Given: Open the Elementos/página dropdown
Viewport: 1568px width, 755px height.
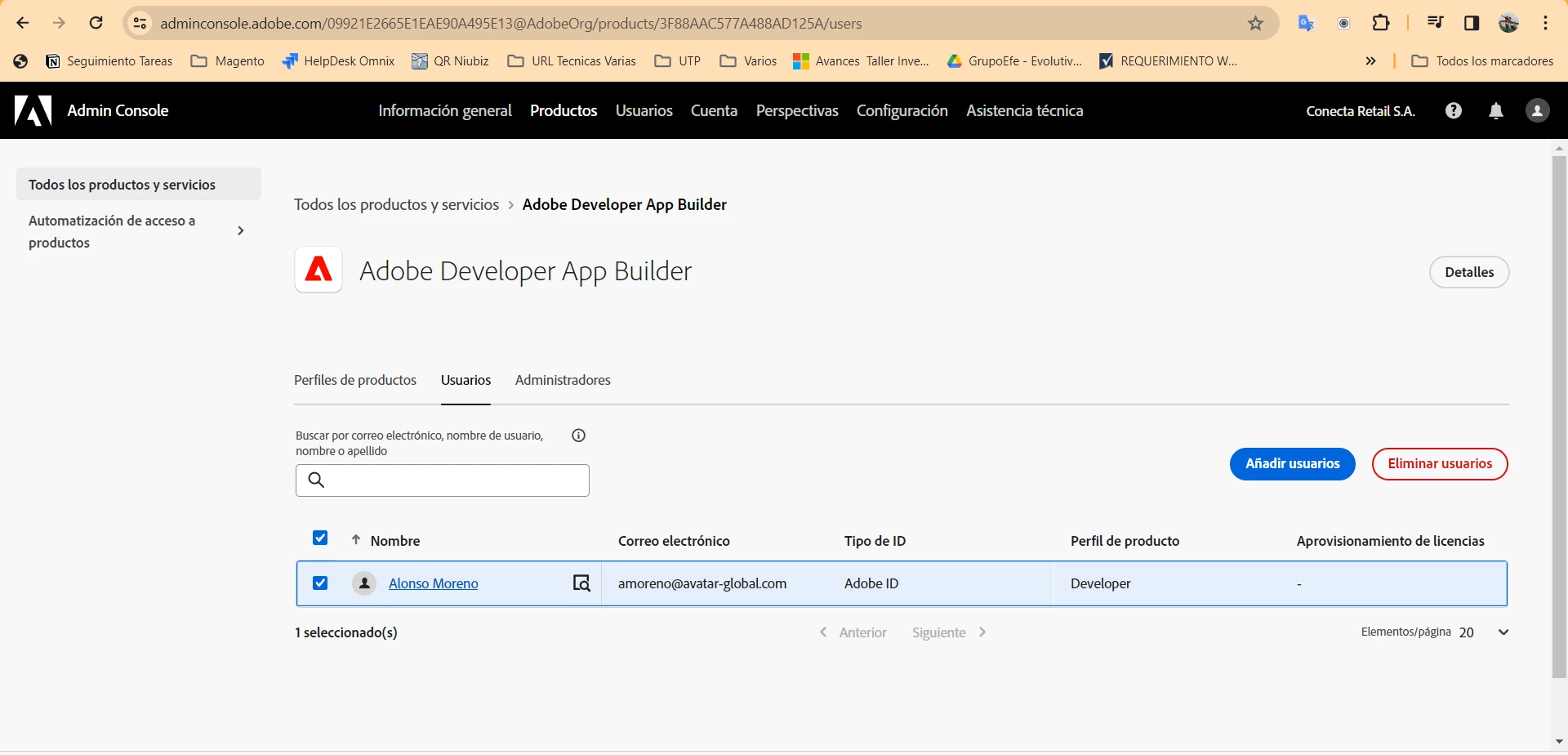Looking at the screenshot, I should pyautogui.click(x=1484, y=632).
